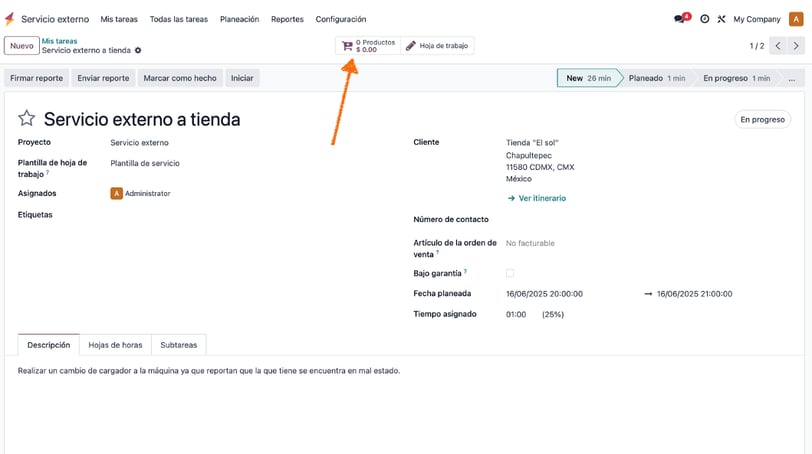The image size is (812, 454).
Task: Click the address line 11580 CDMX, CMX
Action: coord(540,167)
